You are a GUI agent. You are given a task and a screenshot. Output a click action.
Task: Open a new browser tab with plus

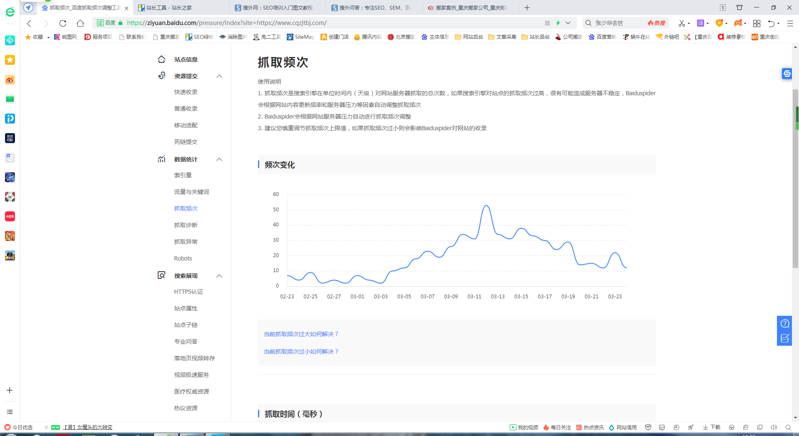[527, 8]
